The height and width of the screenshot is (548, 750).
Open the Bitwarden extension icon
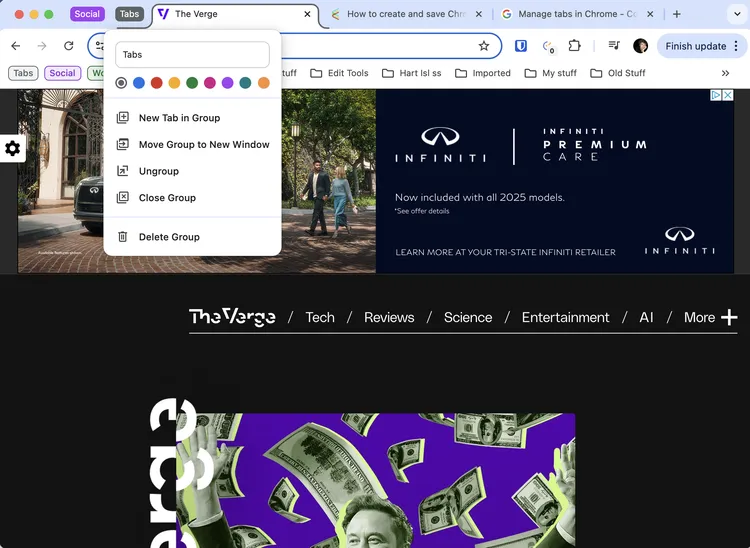tap(521, 46)
